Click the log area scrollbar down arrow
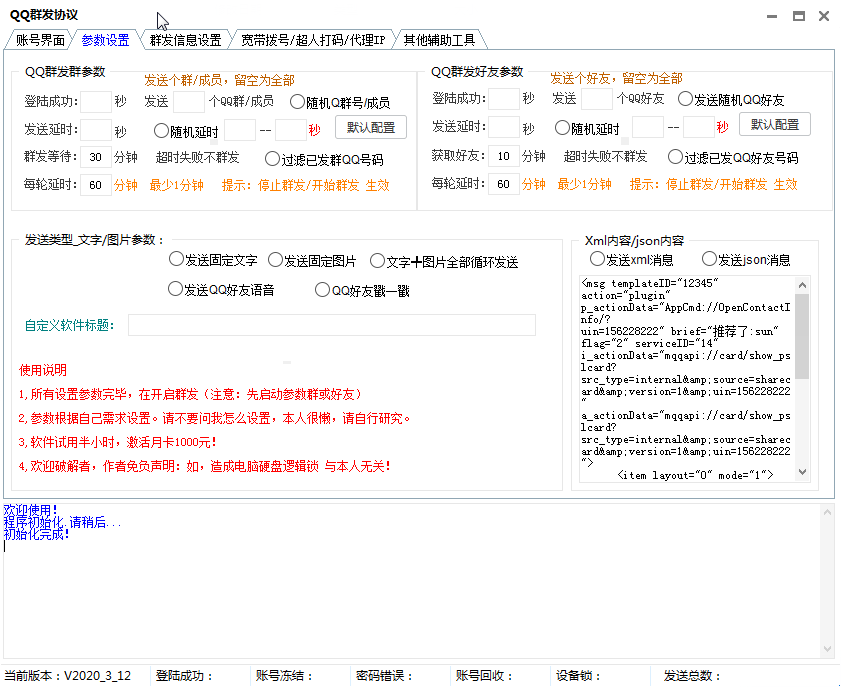Viewport: 841px width, 687px height. 827,649
